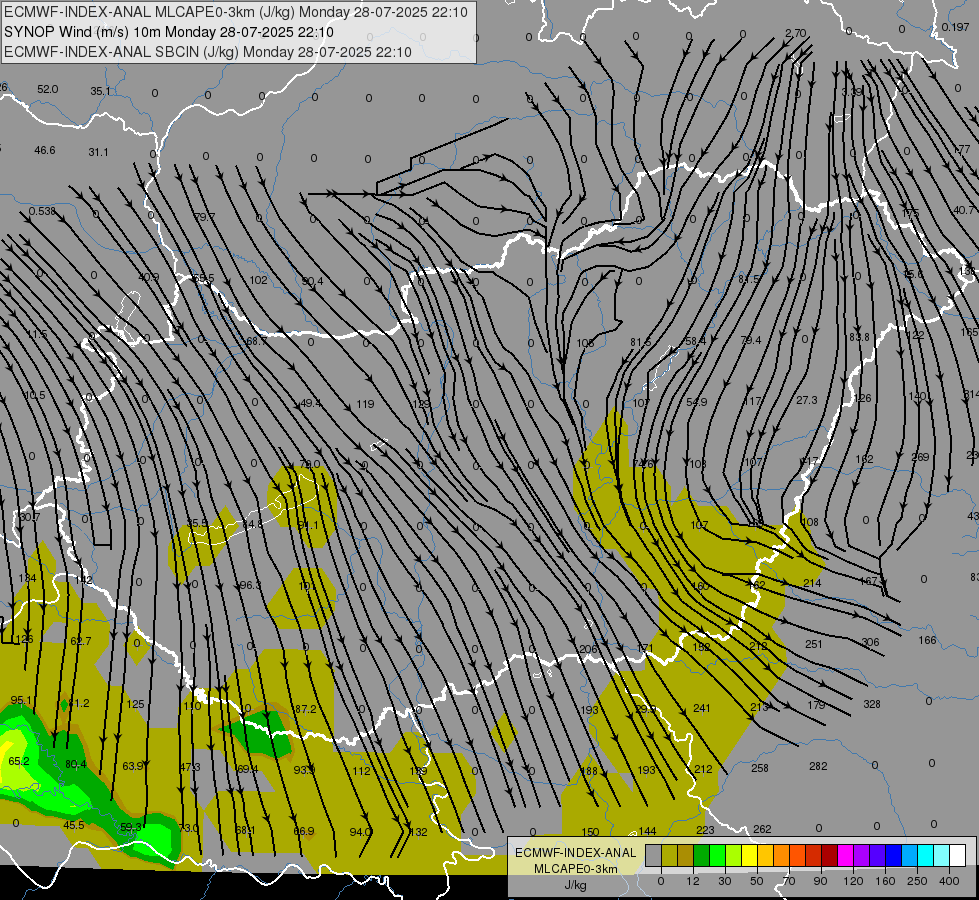Click the map value '52.0' at the upper left
Viewport: 979px width, 900px height.
pos(47,89)
